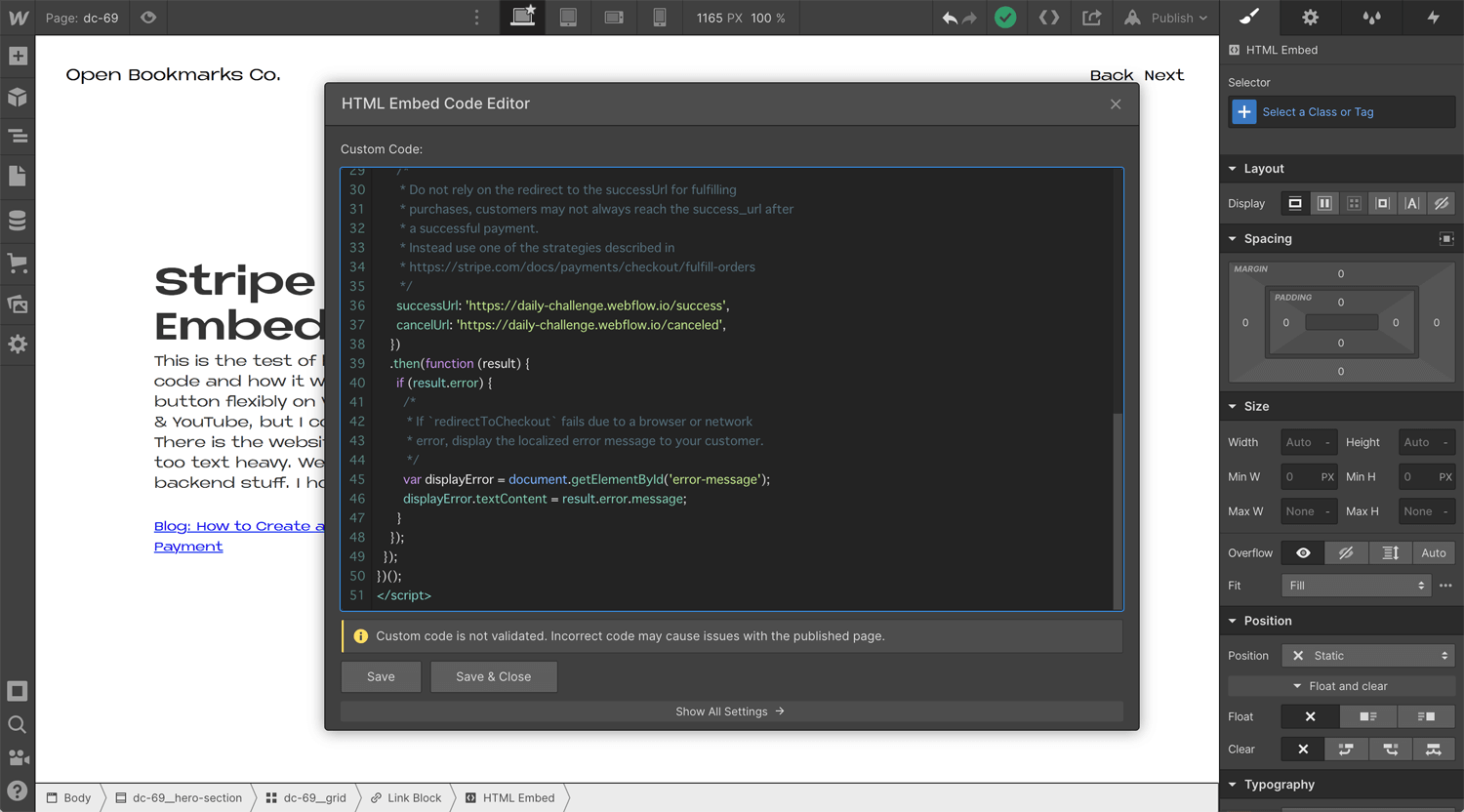Open the Pages panel

(x=18, y=177)
